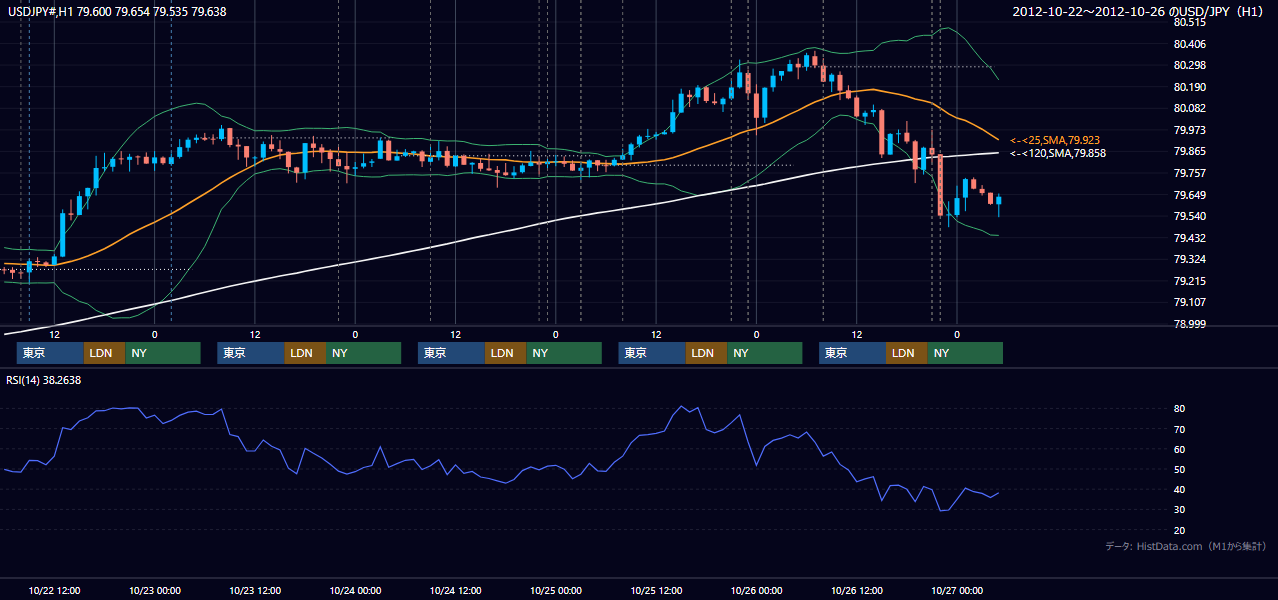Click the RSI axis value 80
The image size is (1278, 600).
[1180, 409]
